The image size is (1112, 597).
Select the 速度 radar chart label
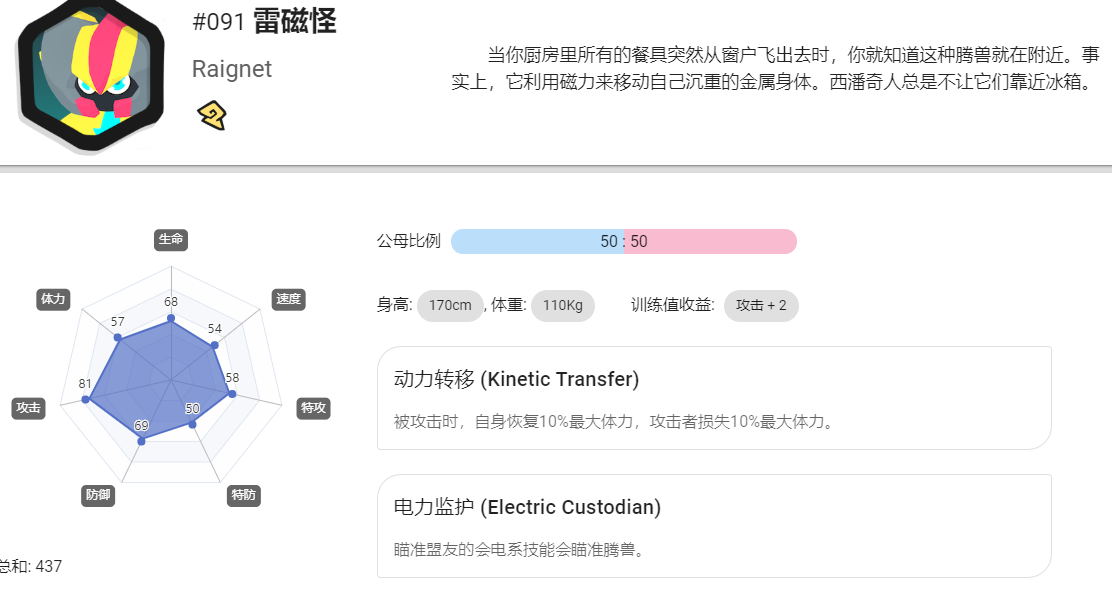click(x=289, y=299)
